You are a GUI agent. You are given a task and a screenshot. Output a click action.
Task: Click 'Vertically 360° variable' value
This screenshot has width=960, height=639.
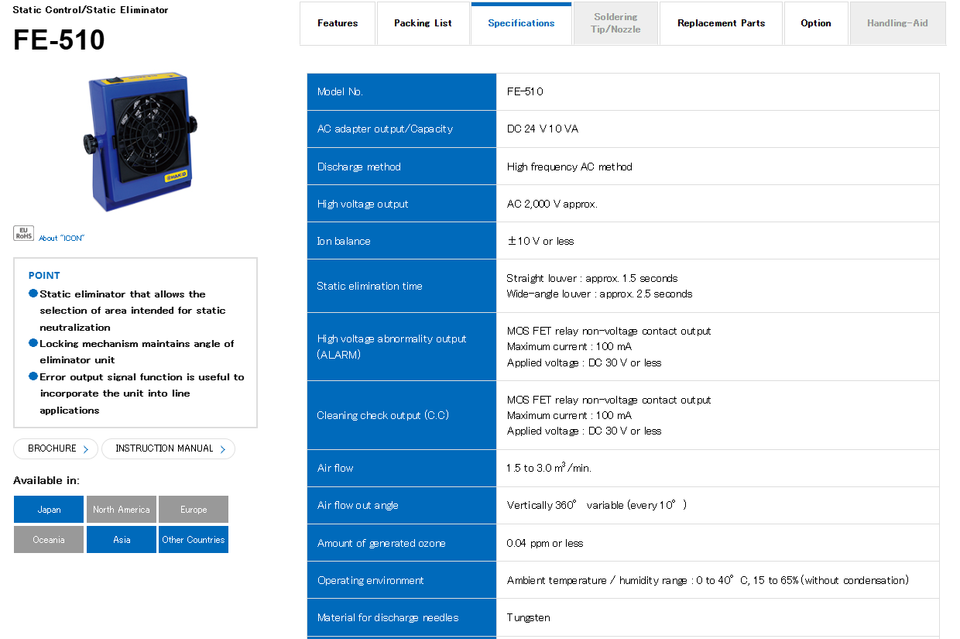(596, 505)
